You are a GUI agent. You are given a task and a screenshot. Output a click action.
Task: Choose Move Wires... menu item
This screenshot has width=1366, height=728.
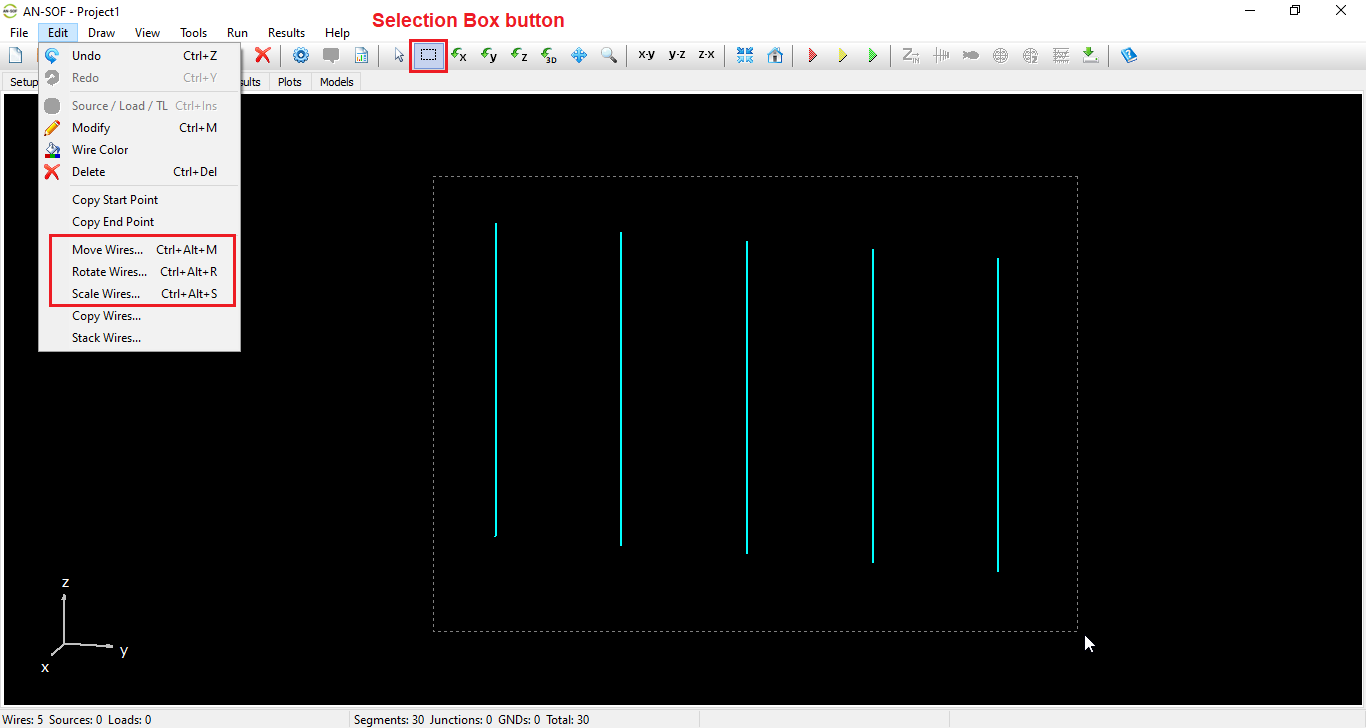[139, 250]
